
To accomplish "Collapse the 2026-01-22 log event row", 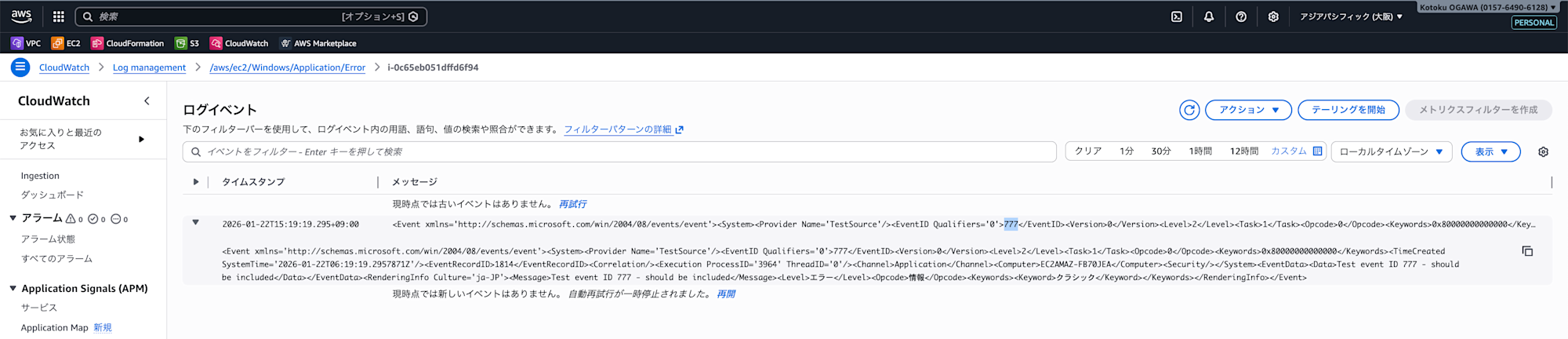I will pos(196,223).
